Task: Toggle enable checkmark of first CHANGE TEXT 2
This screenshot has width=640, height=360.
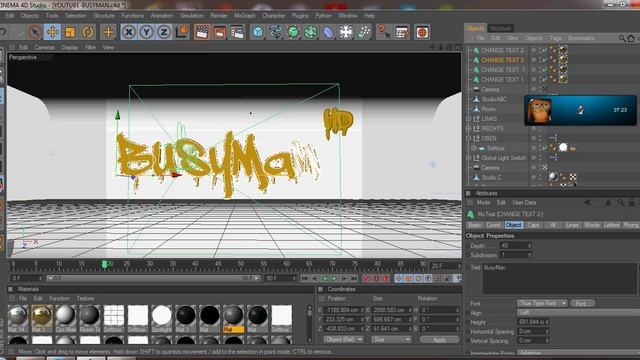Action: pyautogui.click(x=544, y=50)
